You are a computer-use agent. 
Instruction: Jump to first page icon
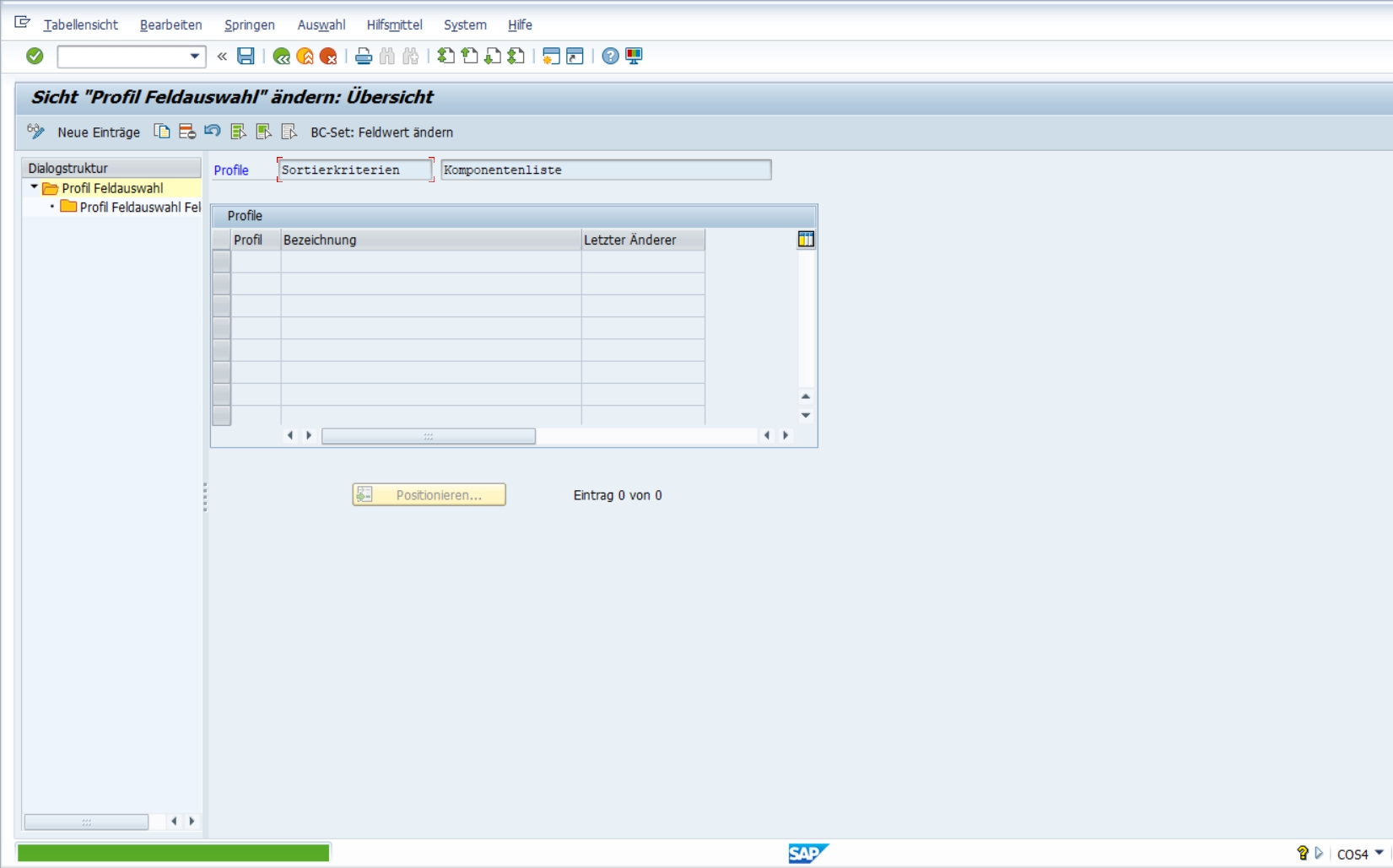click(445, 57)
